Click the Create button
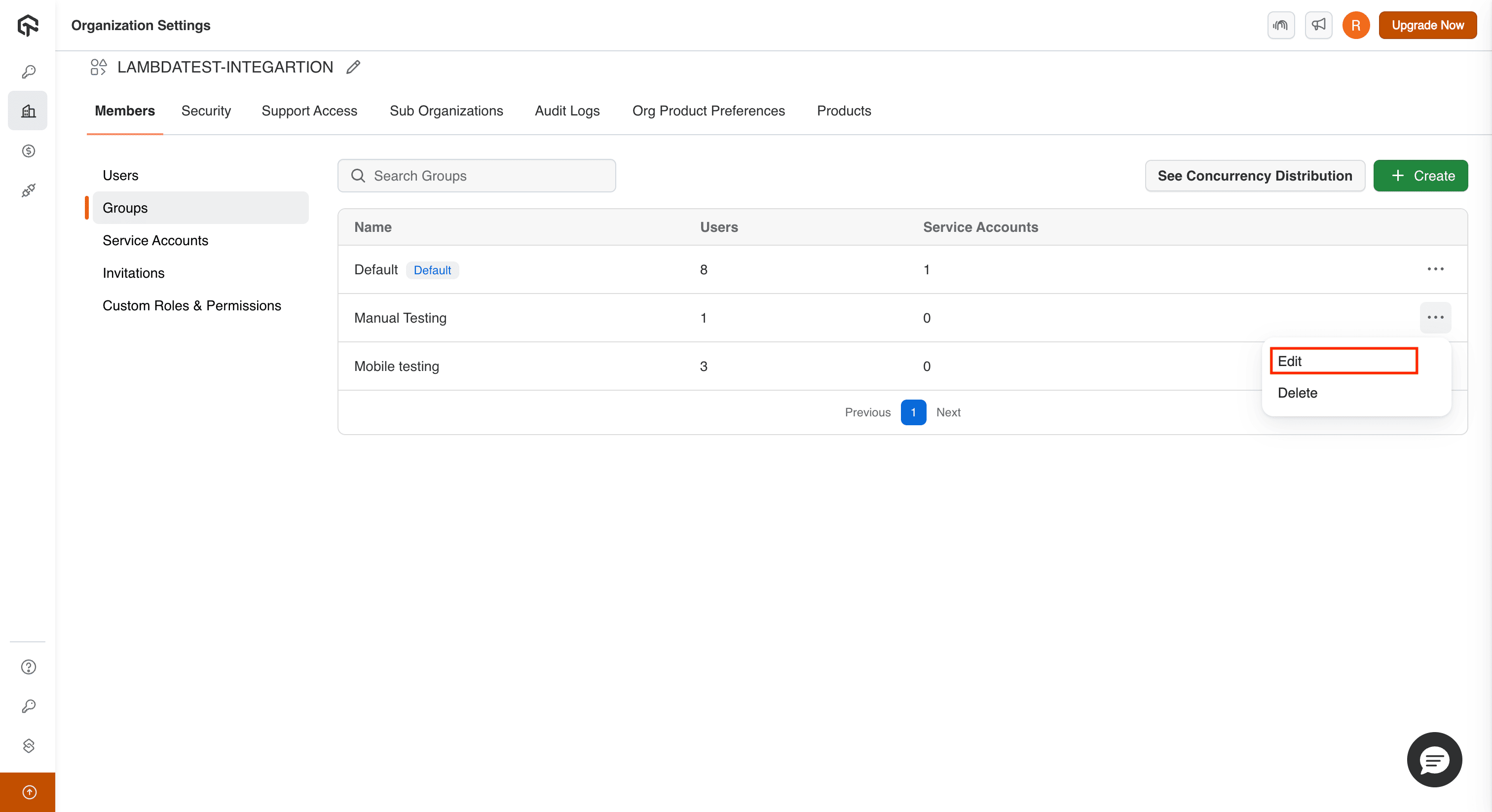Screen dimensions: 1492x812 [1421, 176]
